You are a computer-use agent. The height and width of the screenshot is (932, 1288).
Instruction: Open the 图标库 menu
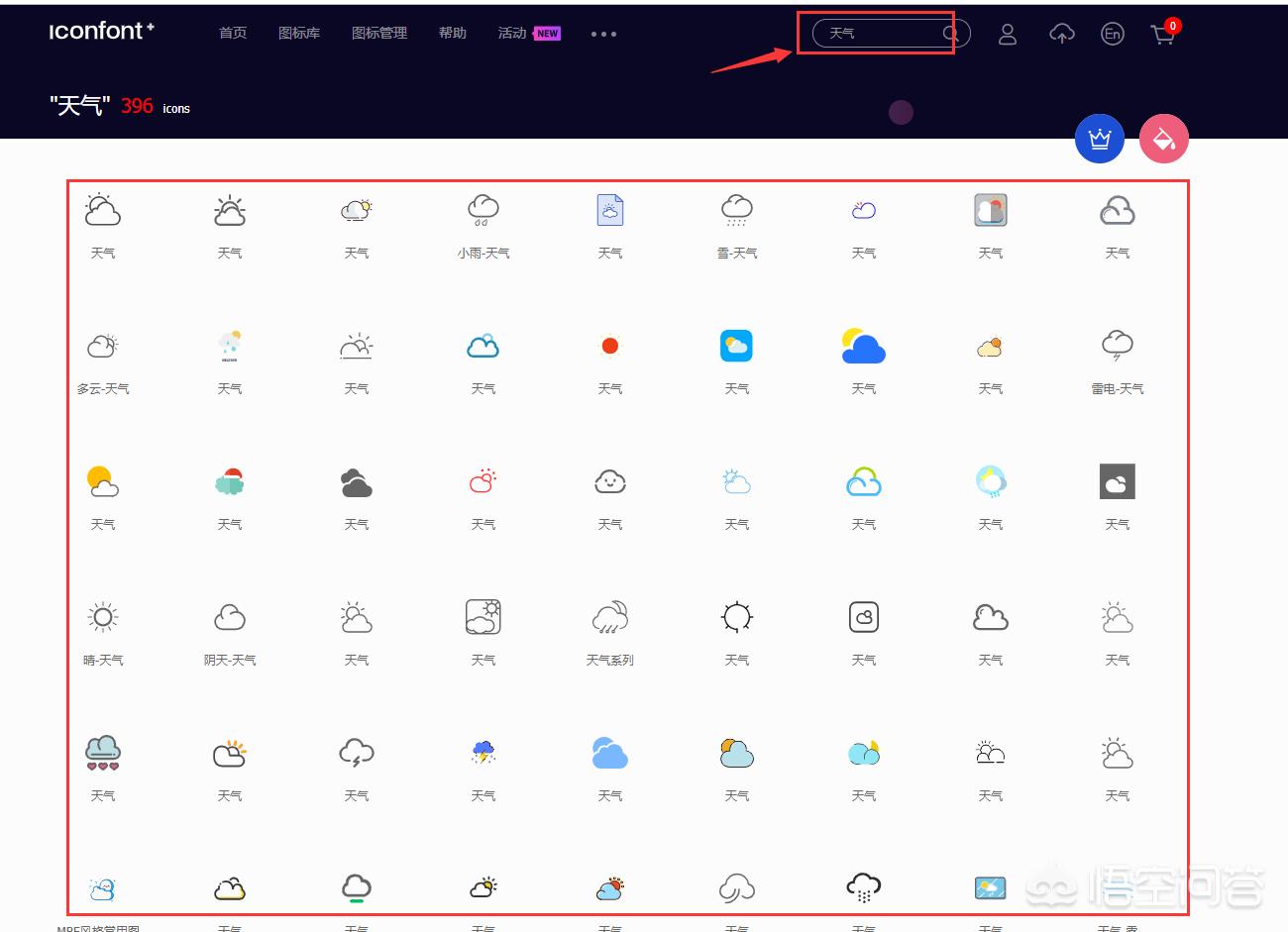[x=299, y=33]
